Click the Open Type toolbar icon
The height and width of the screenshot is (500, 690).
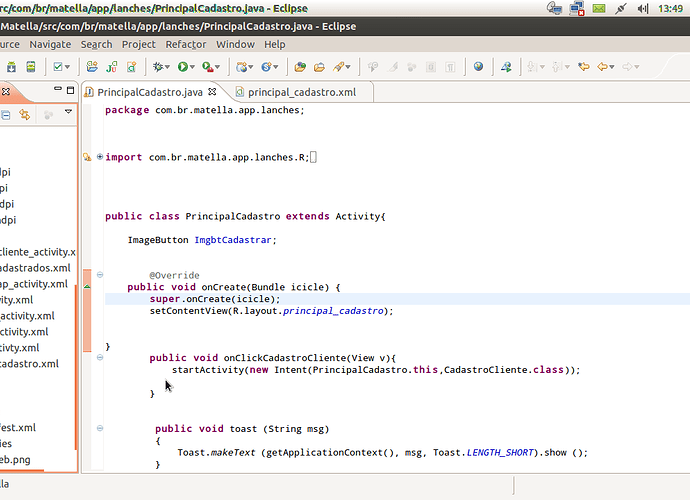tap(299, 67)
